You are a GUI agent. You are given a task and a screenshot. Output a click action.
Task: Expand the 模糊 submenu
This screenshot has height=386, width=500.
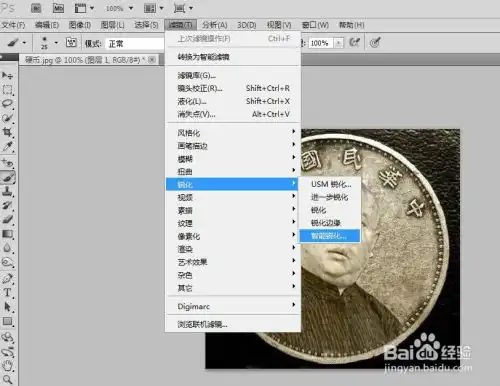[x=232, y=159]
